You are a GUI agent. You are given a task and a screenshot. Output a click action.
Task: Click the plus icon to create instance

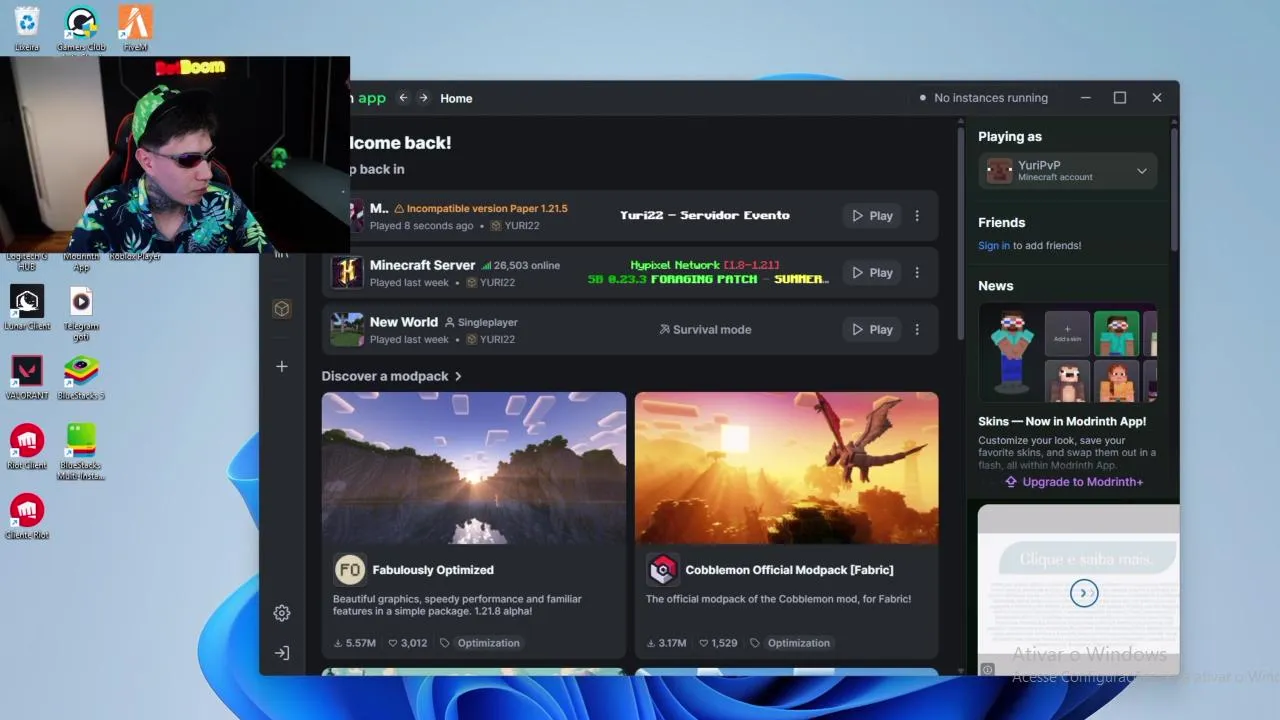pyautogui.click(x=282, y=366)
